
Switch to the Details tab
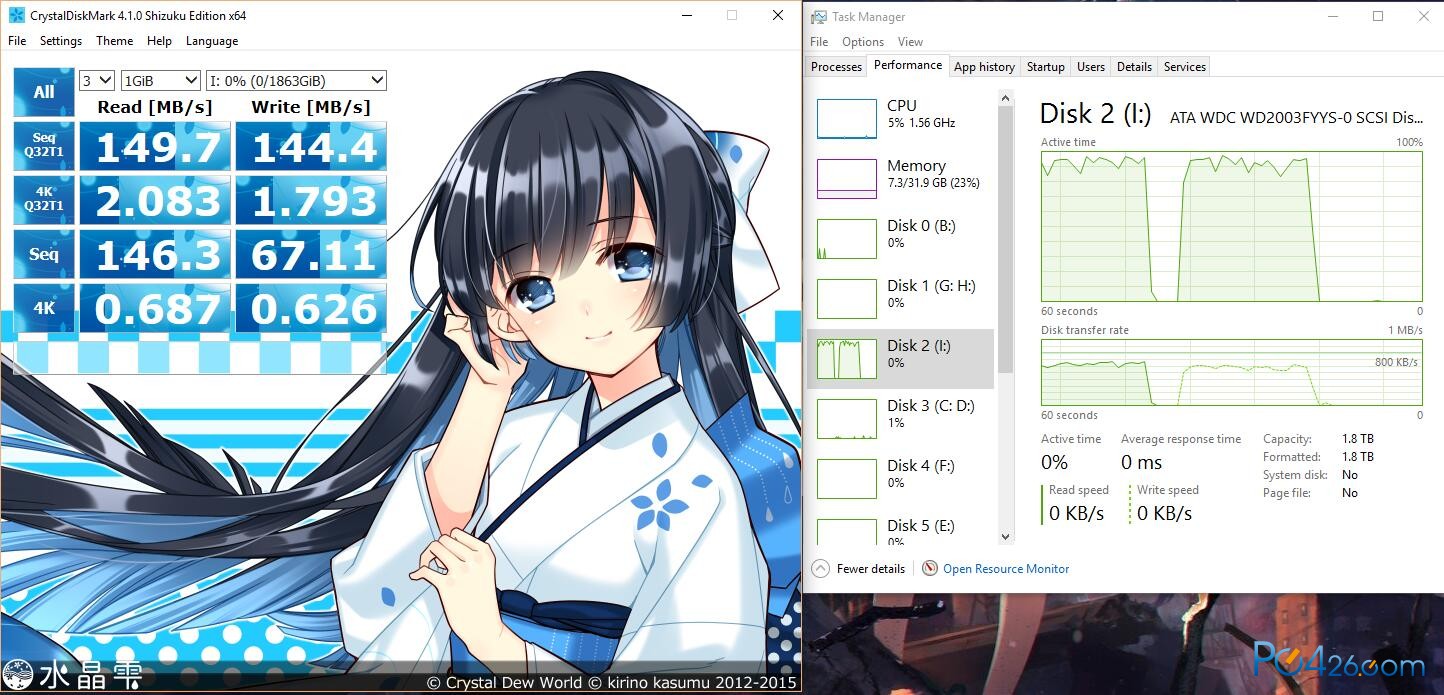1134,67
